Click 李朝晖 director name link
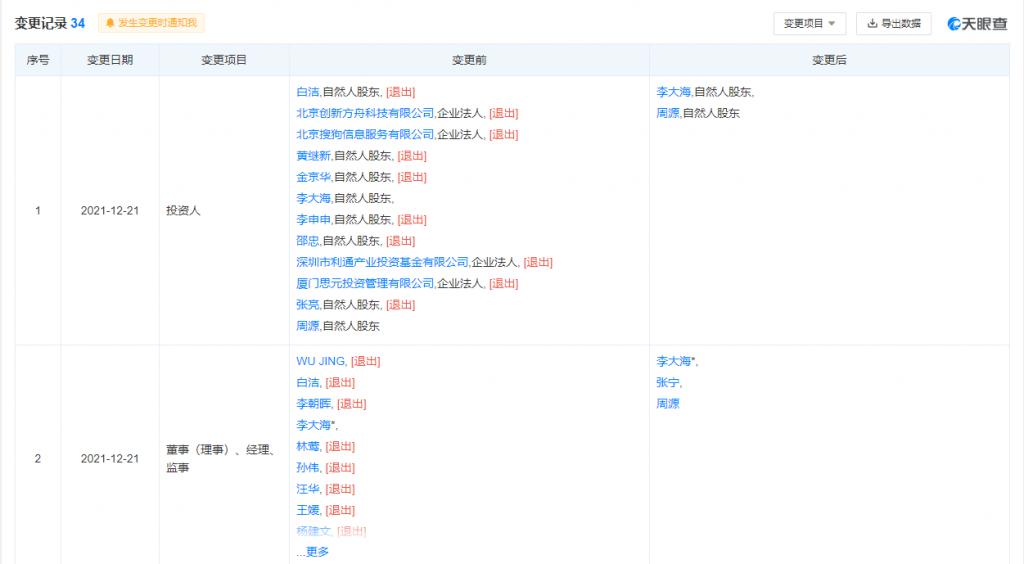1024x564 pixels. tap(312, 404)
